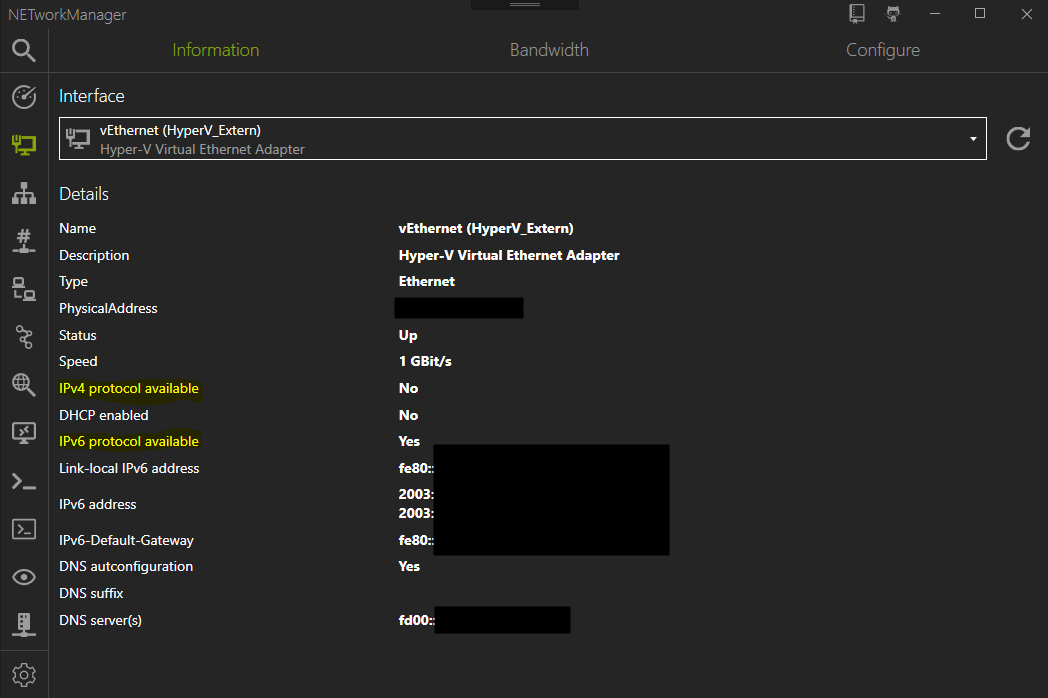The image size is (1048, 698).
Task: Select the Information tab
Action: pos(215,49)
